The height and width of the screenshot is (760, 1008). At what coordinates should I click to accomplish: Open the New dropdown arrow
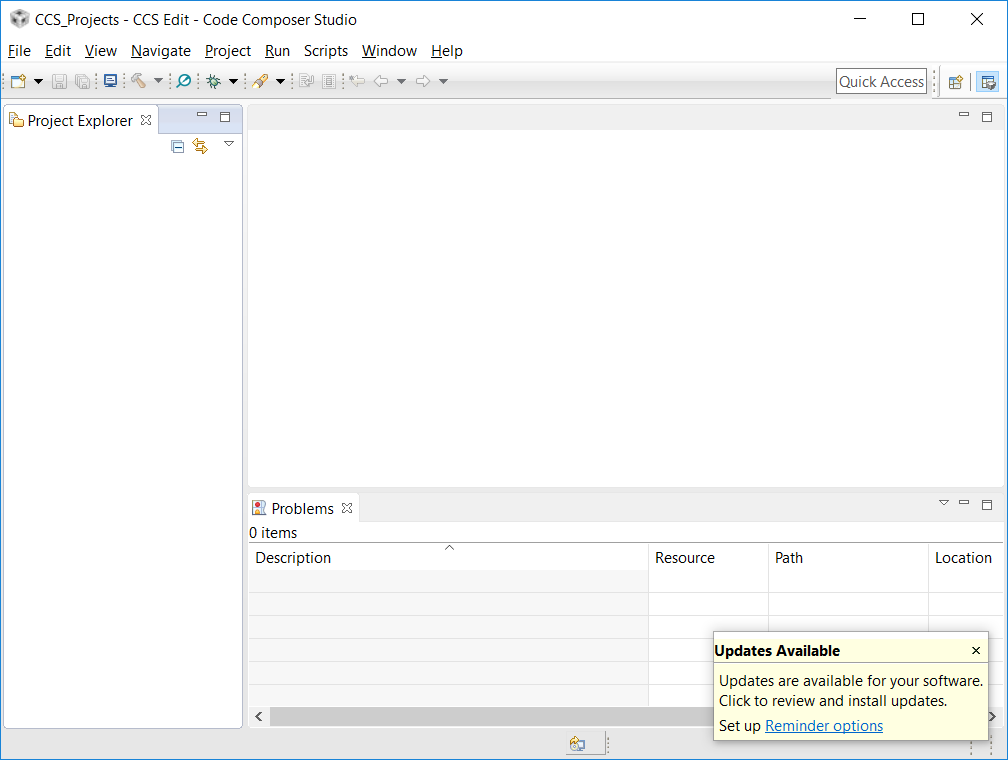pos(37,81)
